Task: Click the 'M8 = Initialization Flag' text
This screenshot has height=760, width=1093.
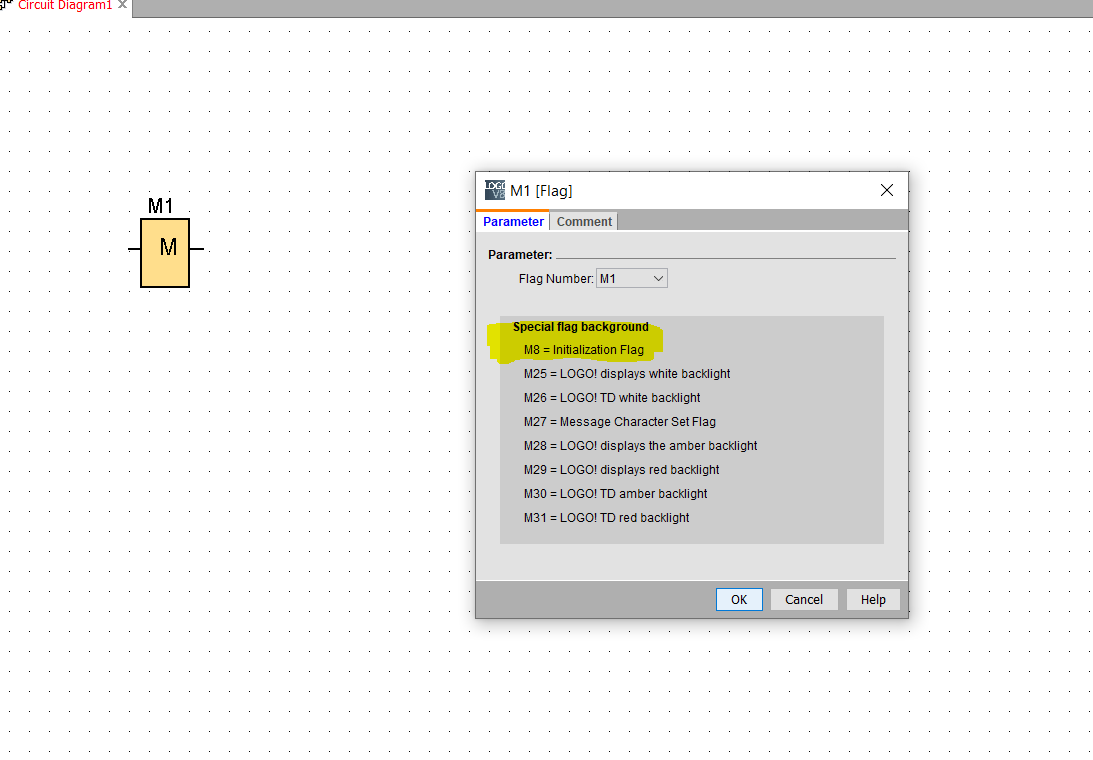Action: pyautogui.click(x=583, y=350)
